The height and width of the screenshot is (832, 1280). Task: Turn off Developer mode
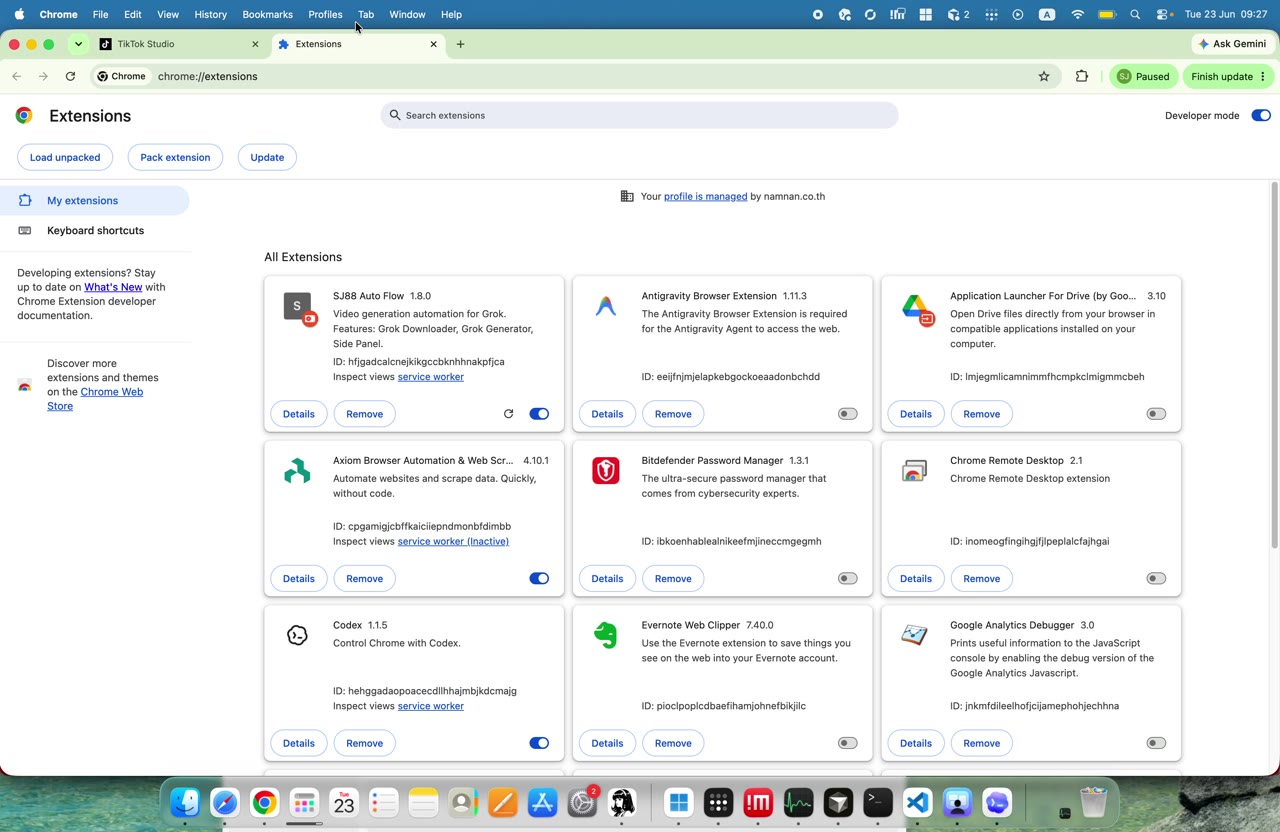coord(1260,115)
